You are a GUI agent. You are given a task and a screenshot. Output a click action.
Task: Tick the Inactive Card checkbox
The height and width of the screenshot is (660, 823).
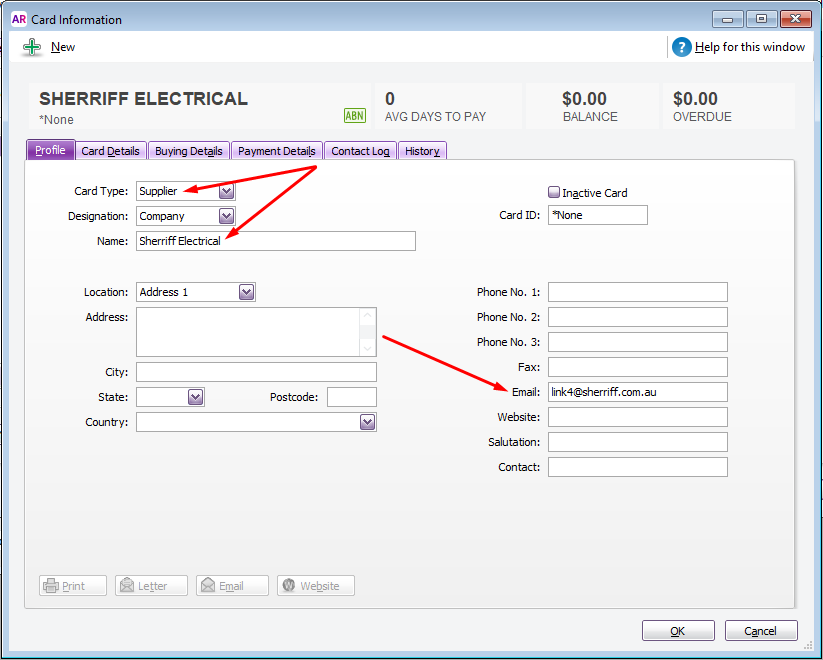(554, 192)
